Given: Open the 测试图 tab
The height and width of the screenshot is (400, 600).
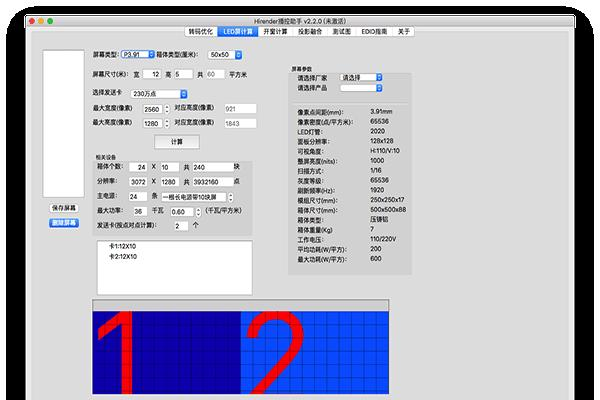Looking at the screenshot, I should click(341, 32).
